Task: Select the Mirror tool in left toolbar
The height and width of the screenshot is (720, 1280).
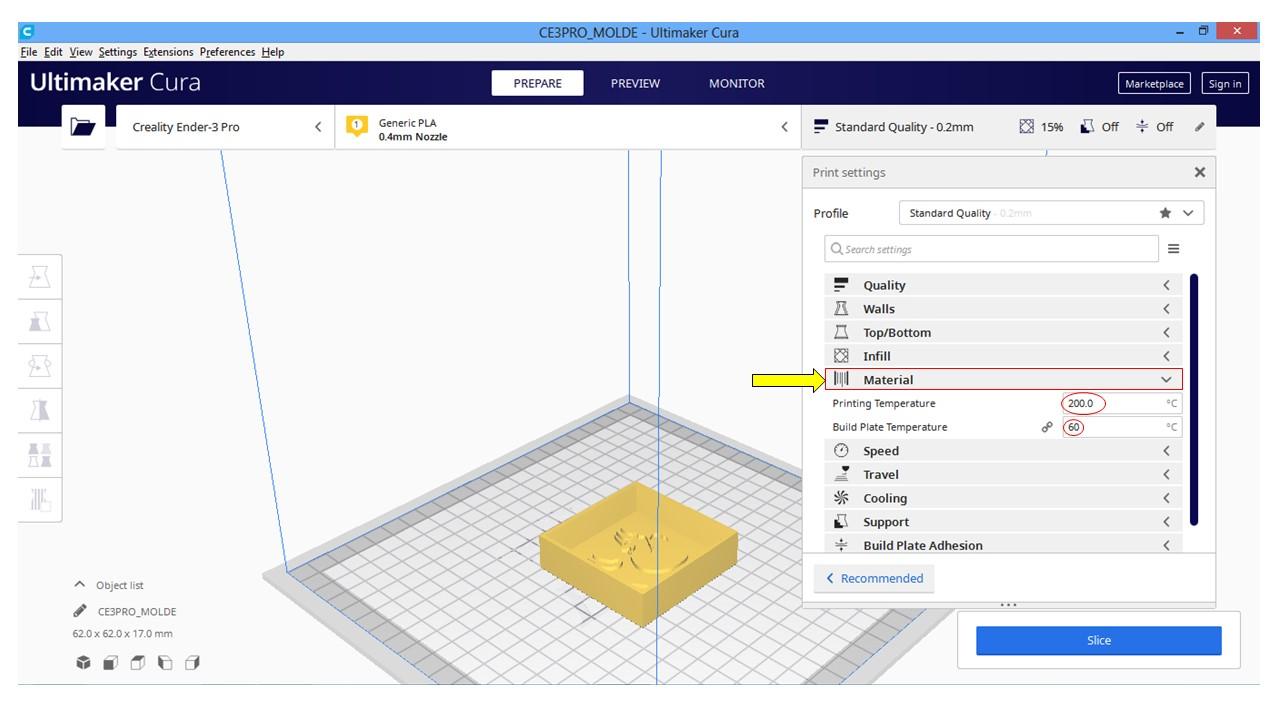Action: (x=39, y=409)
